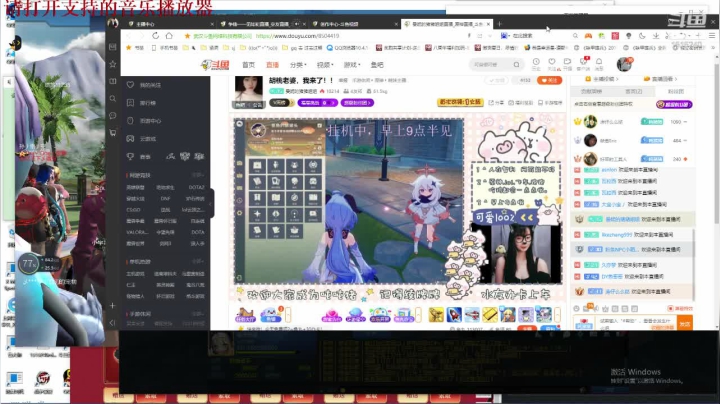The height and width of the screenshot is (404, 720).
Task: Click the browser sidebar chat bubble icon
Action: point(112,115)
